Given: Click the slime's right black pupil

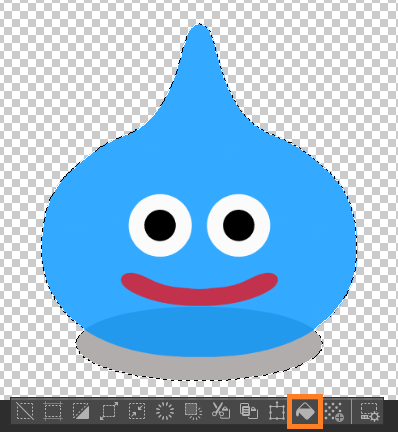Looking at the screenshot, I should click(x=239, y=225).
